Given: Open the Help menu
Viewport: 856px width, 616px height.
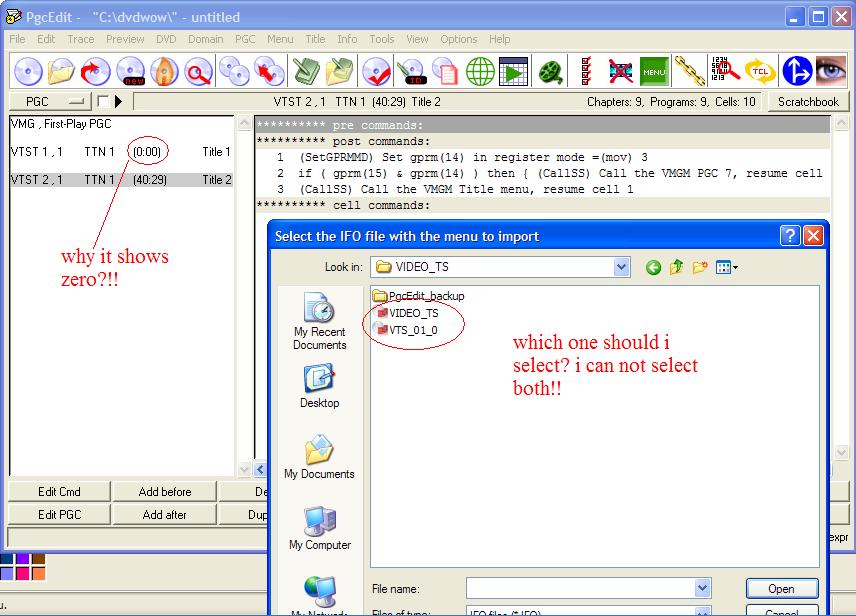Looking at the screenshot, I should [x=500, y=39].
